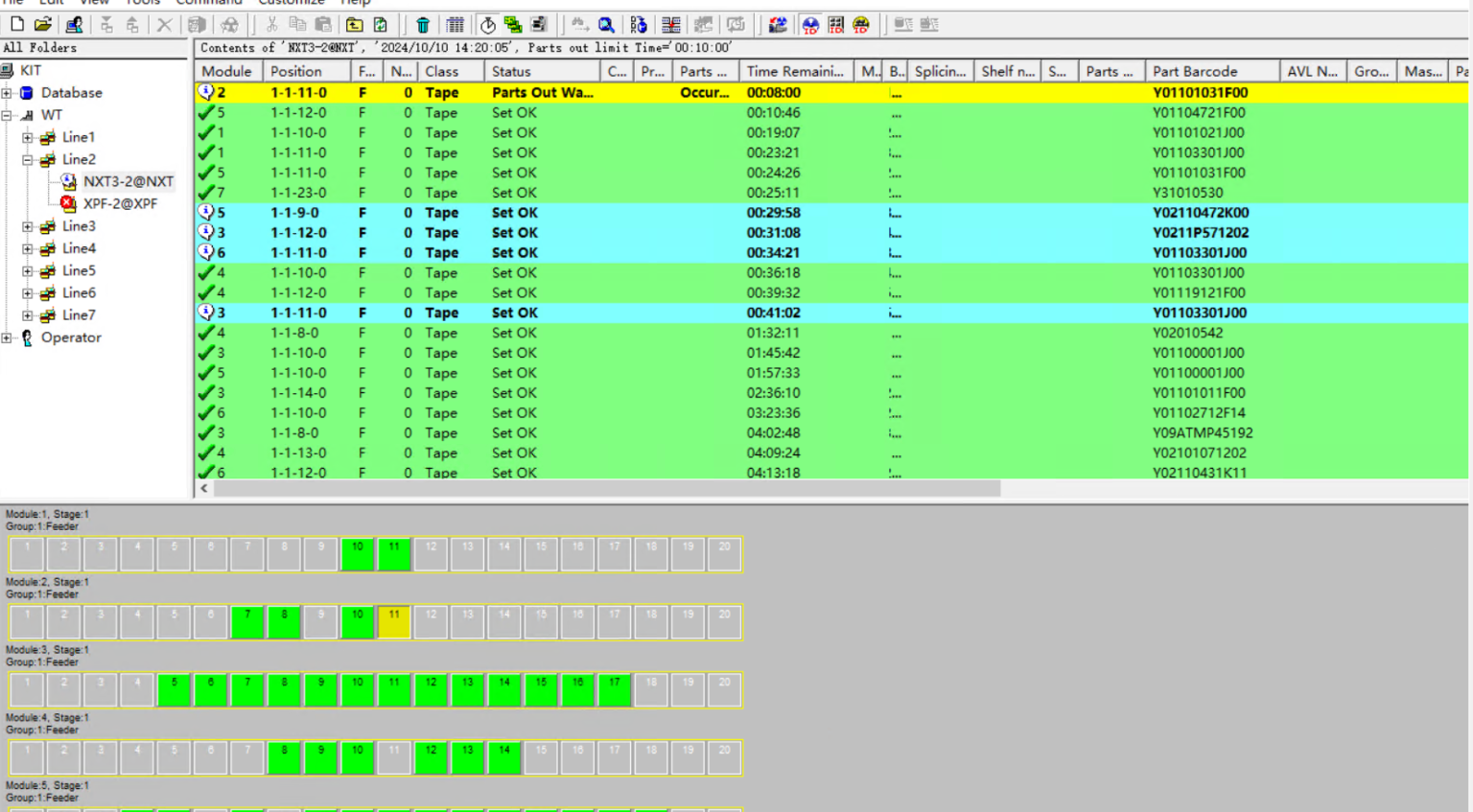Sort by the Part Barcode column header
The image size is (1473, 812).
(1212, 71)
